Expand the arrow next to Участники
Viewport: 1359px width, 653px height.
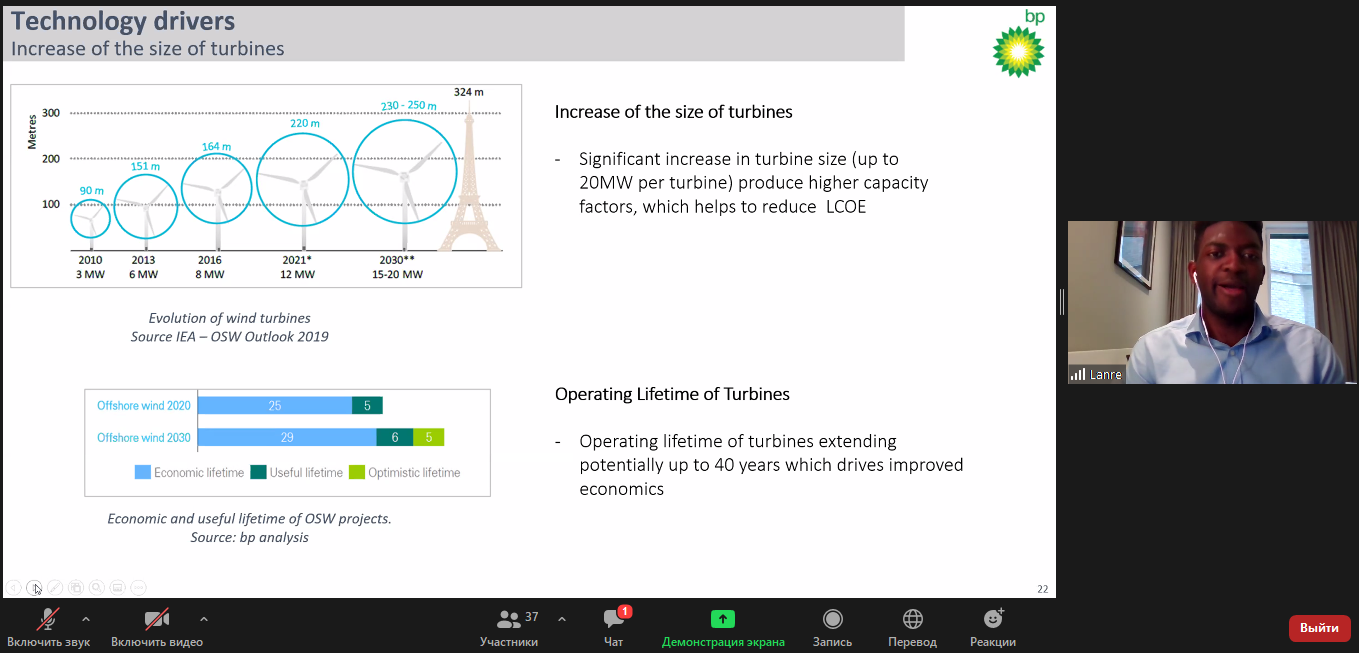pos(562,619)
